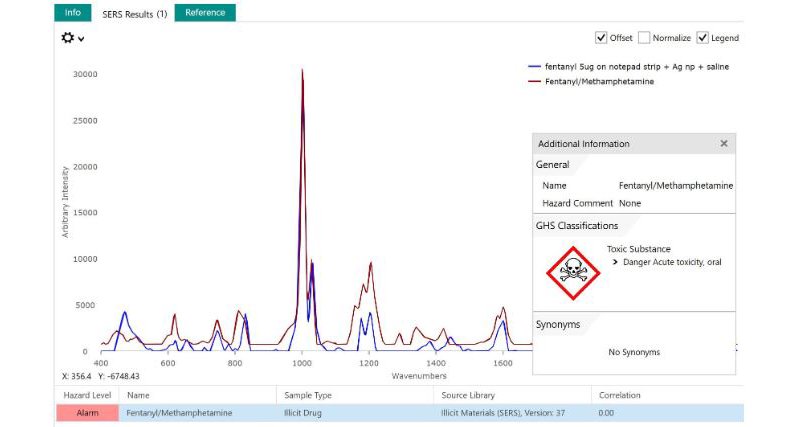Screen dimensions: 800x427
Task: Click the General section heading
Action: 553,165
